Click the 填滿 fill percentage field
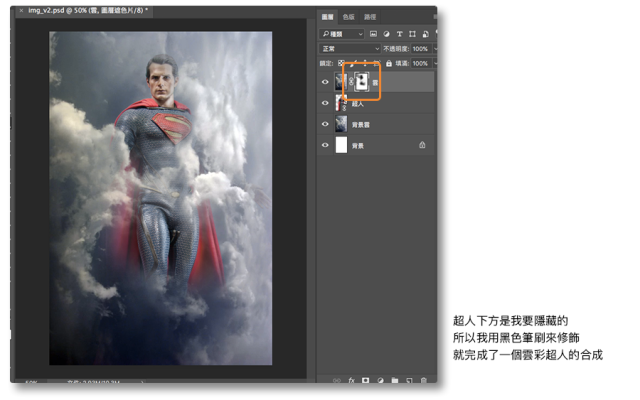 pyautogui.click(x=419, y=63)
